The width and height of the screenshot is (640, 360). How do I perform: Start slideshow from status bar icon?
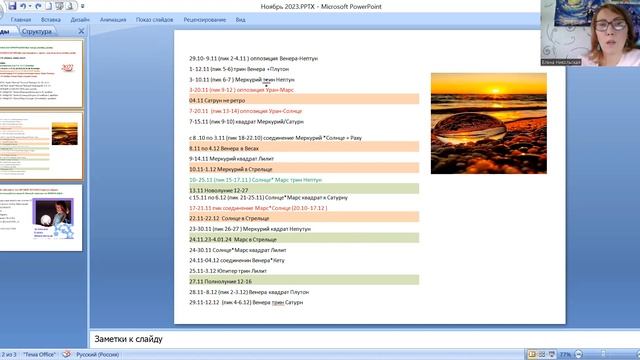point(552,354)
